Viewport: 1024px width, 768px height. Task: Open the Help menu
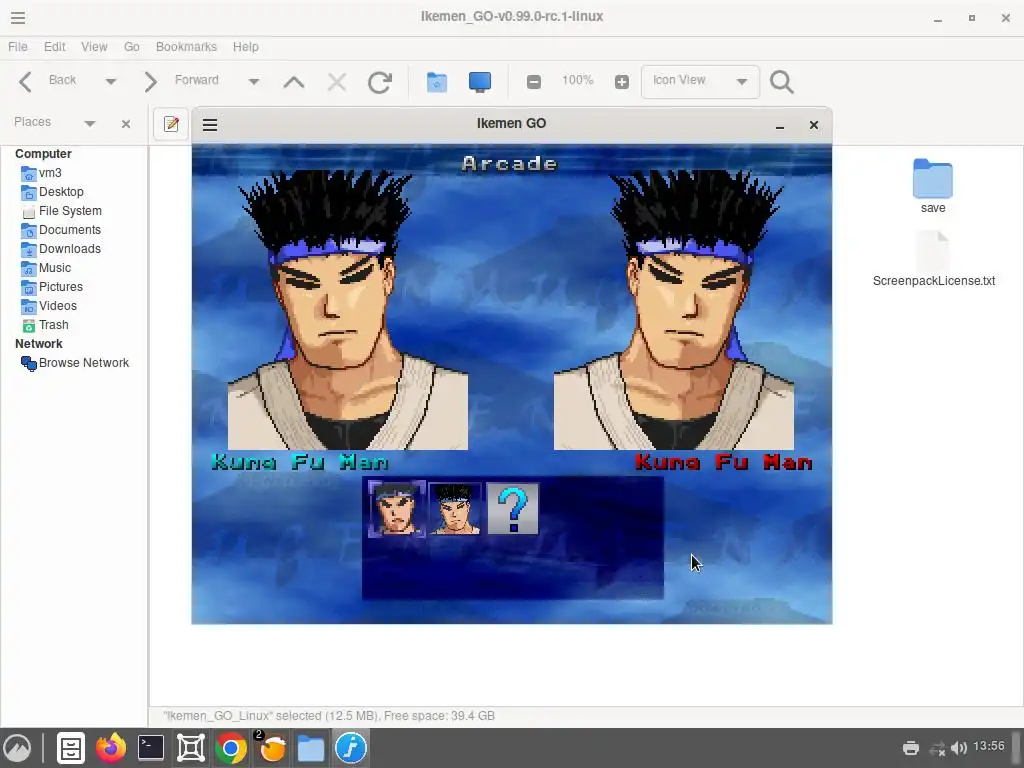click(246, 47)
